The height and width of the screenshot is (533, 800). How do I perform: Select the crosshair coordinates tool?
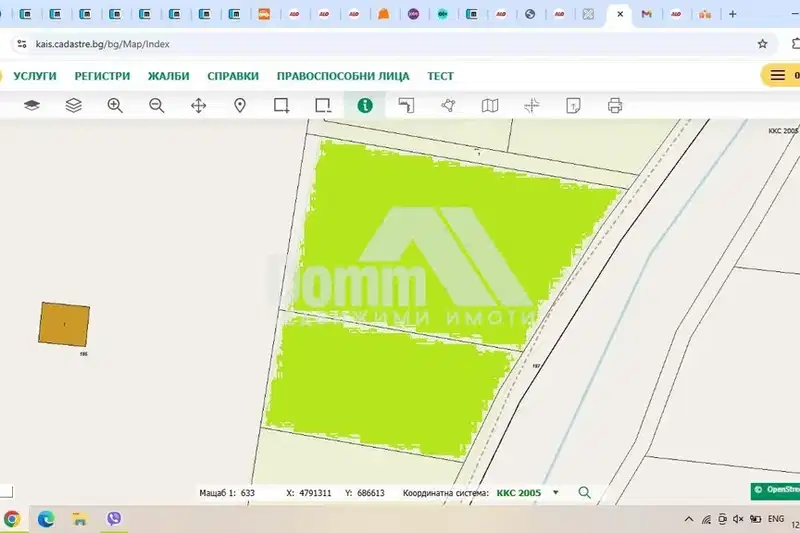point(532,106)
